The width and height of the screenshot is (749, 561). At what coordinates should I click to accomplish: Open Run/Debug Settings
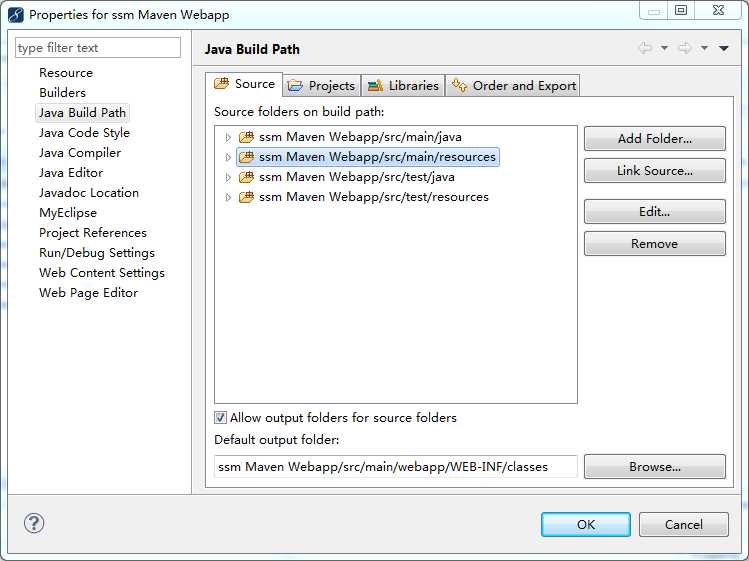click(97, 253)
